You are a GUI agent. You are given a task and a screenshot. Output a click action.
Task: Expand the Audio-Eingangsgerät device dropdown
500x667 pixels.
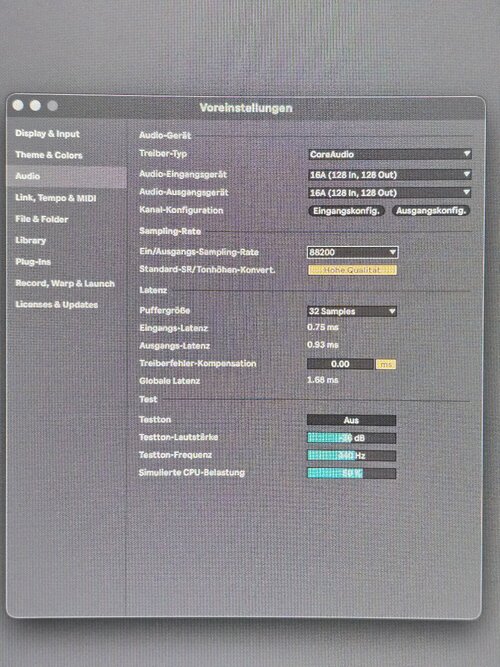click(x=389, y=174)
